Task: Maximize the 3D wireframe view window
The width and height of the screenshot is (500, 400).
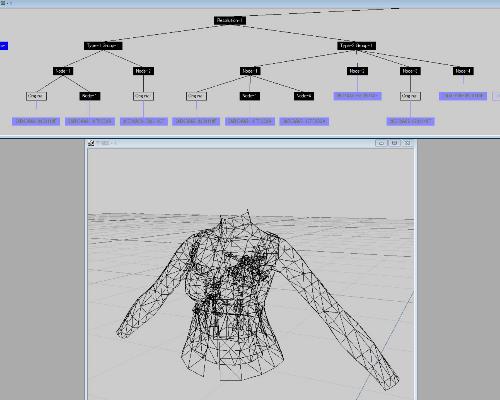Action: tap(394, 143)
